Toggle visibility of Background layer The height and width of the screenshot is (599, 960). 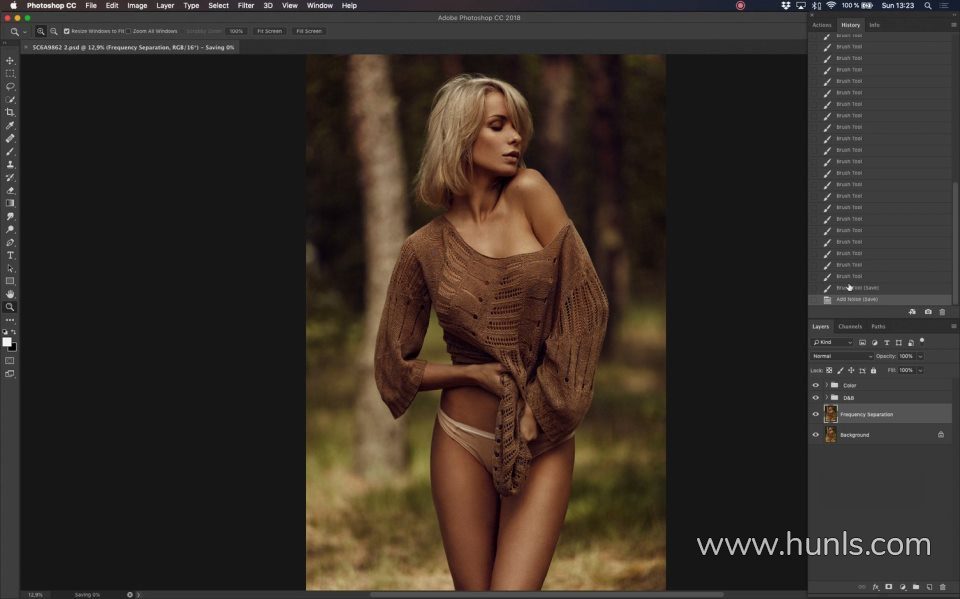click(x=815, y=435)
